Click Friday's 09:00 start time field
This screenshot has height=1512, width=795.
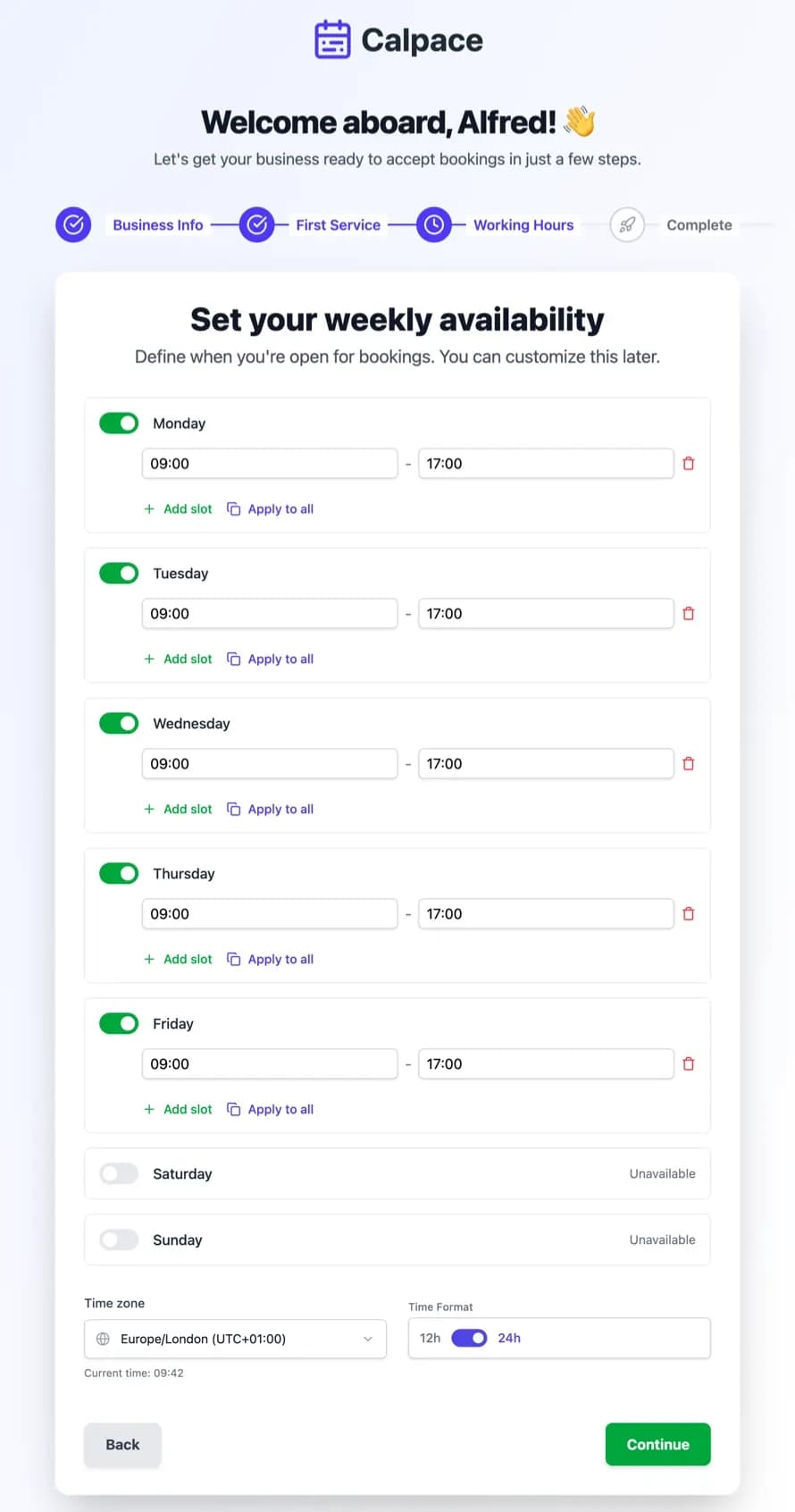coord(269,1064)
